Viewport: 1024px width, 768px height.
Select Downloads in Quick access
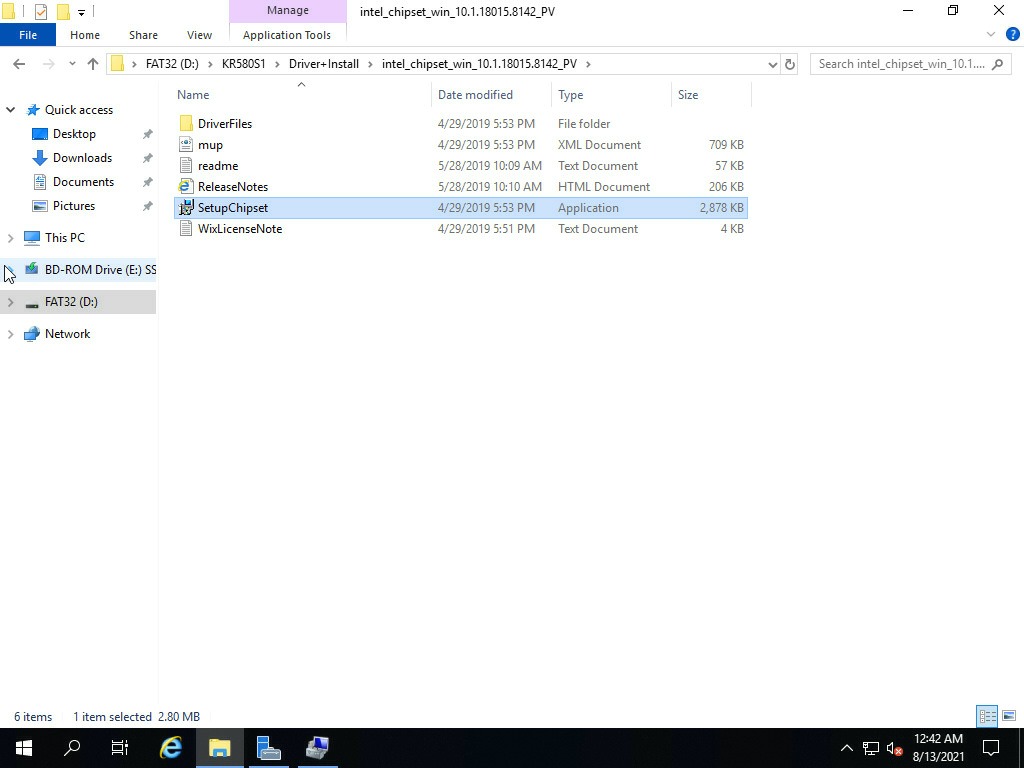click(x=82, y=158)
